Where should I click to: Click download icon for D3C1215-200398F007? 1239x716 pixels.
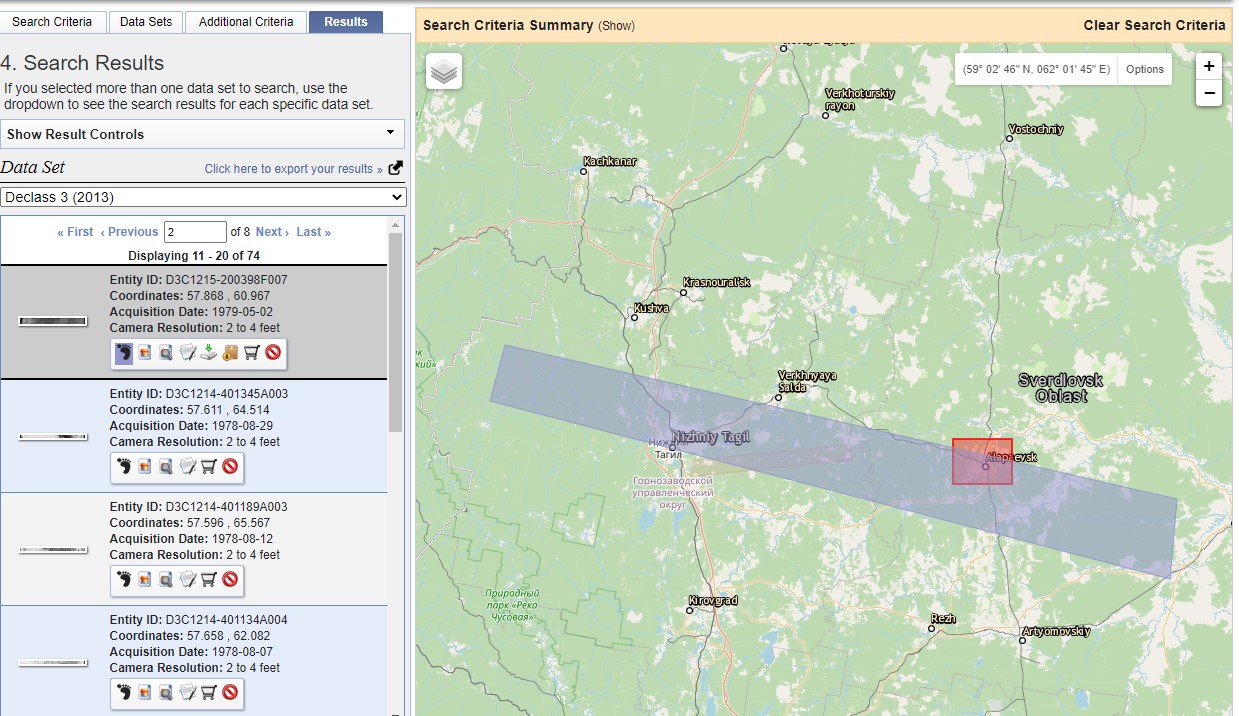[208, 352]
